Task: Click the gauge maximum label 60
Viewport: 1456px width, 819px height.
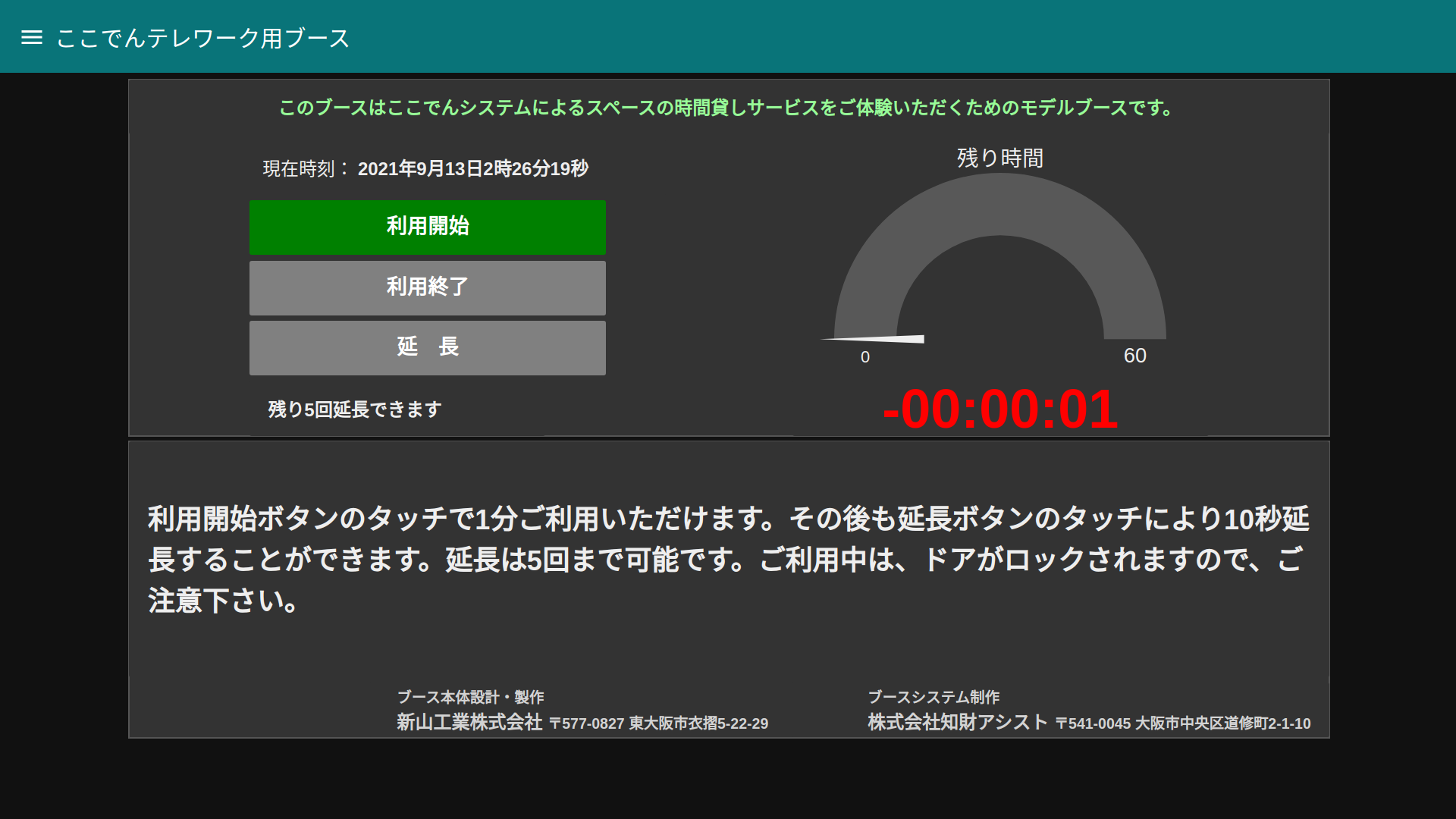Action: point(1134,356)
